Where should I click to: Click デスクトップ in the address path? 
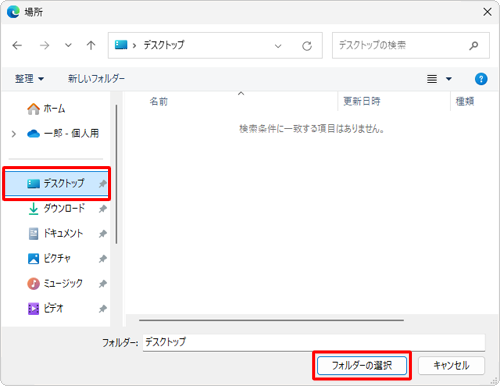(164, 45)
